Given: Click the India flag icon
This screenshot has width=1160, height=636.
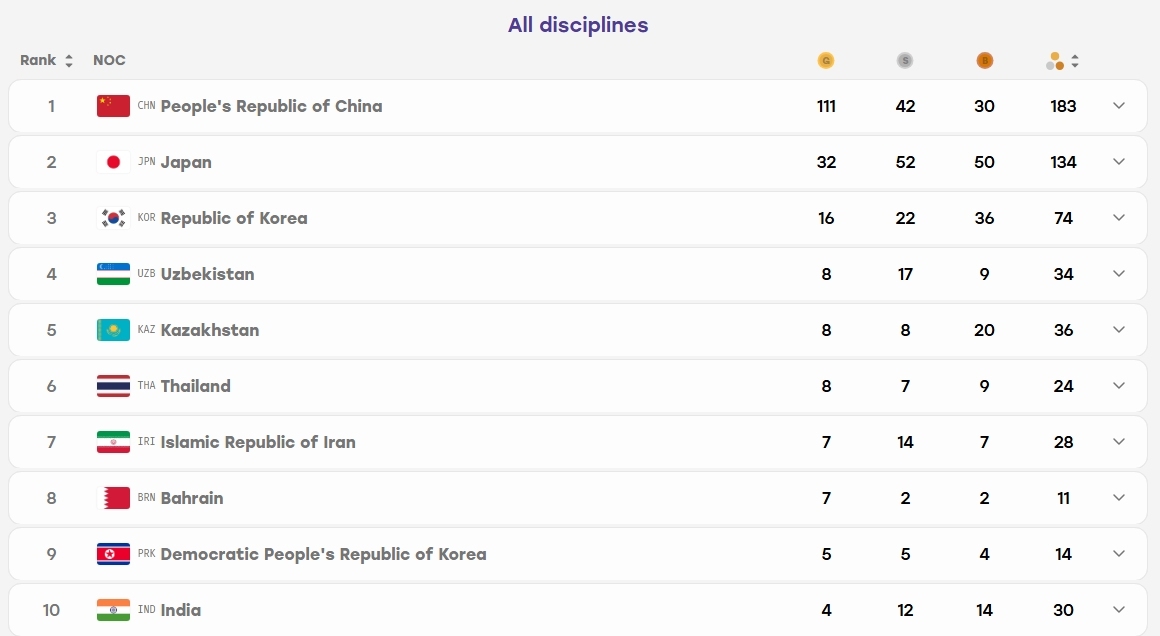Looking at the screenshot, I should click(113, 610).
